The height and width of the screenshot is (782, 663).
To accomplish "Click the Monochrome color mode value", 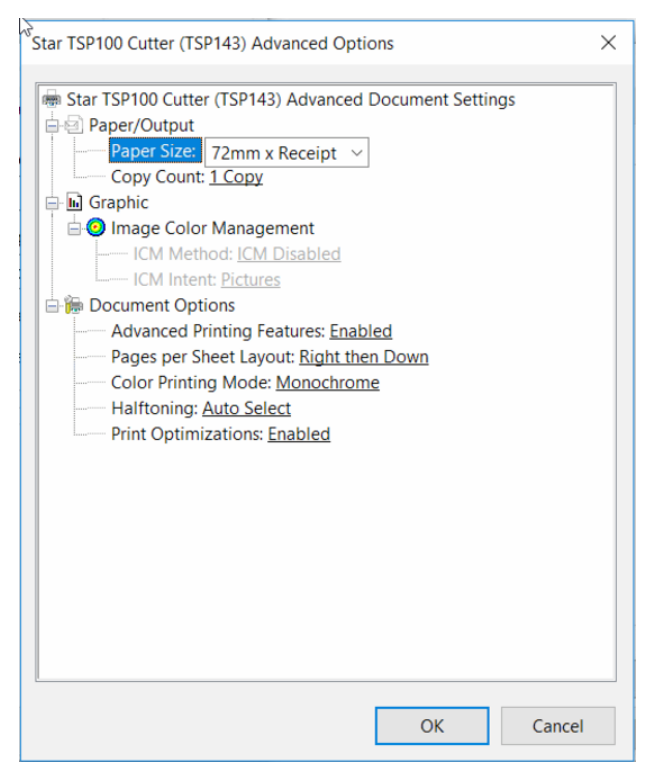I will coord(327,383).
